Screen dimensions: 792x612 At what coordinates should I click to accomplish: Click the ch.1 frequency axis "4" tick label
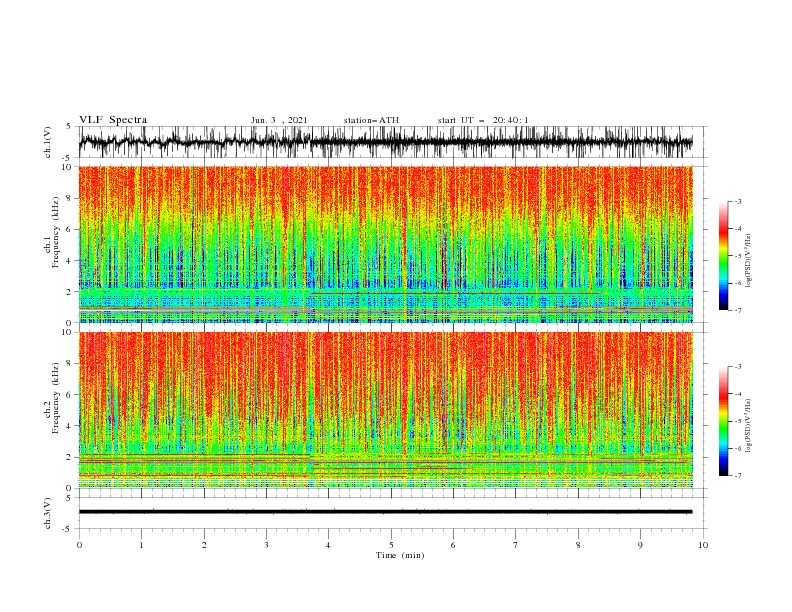coord(69,261)
